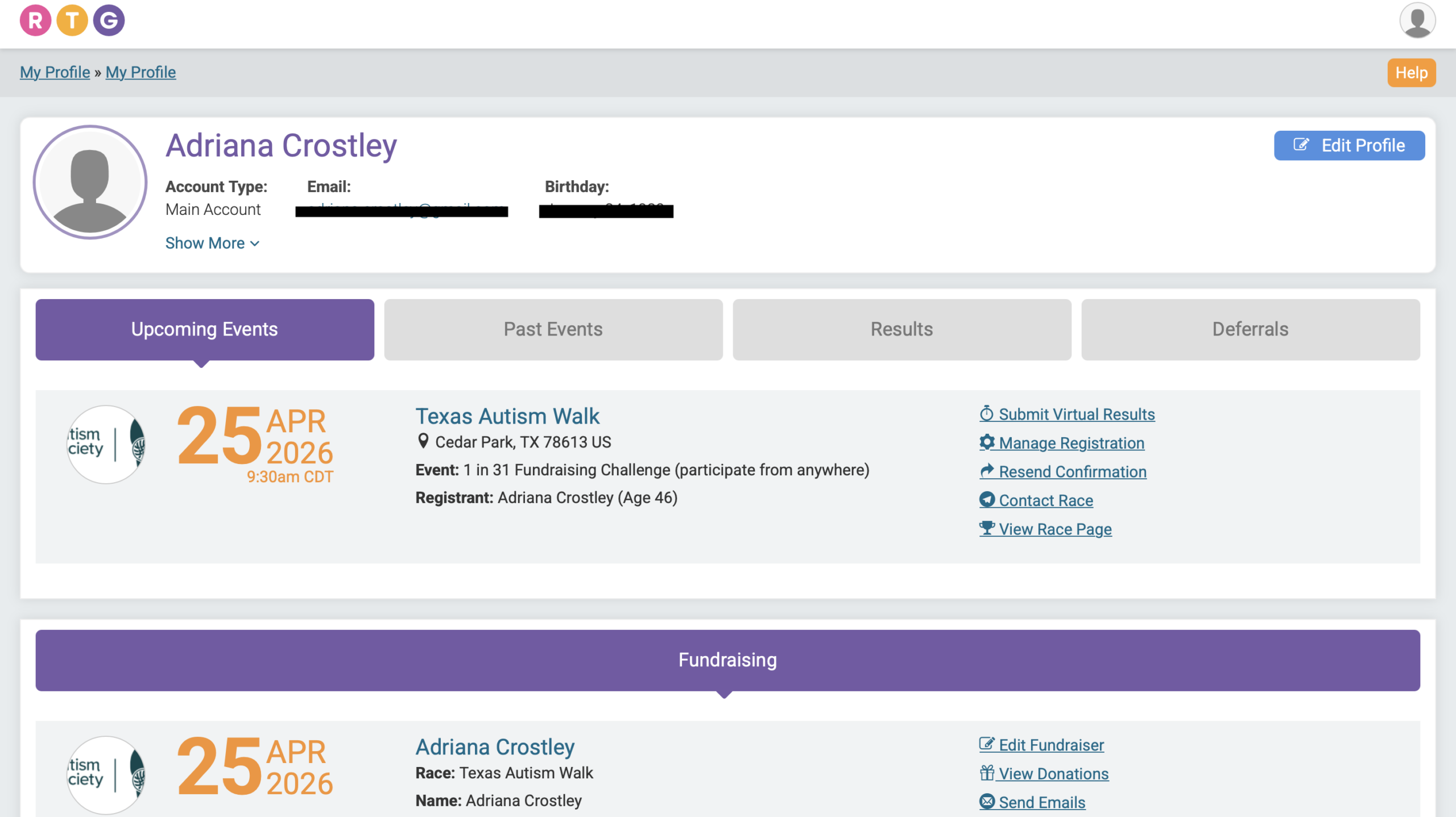Click the Autism Society event logo thumbnail
The image size is (1456, 817).
[105, 444]
